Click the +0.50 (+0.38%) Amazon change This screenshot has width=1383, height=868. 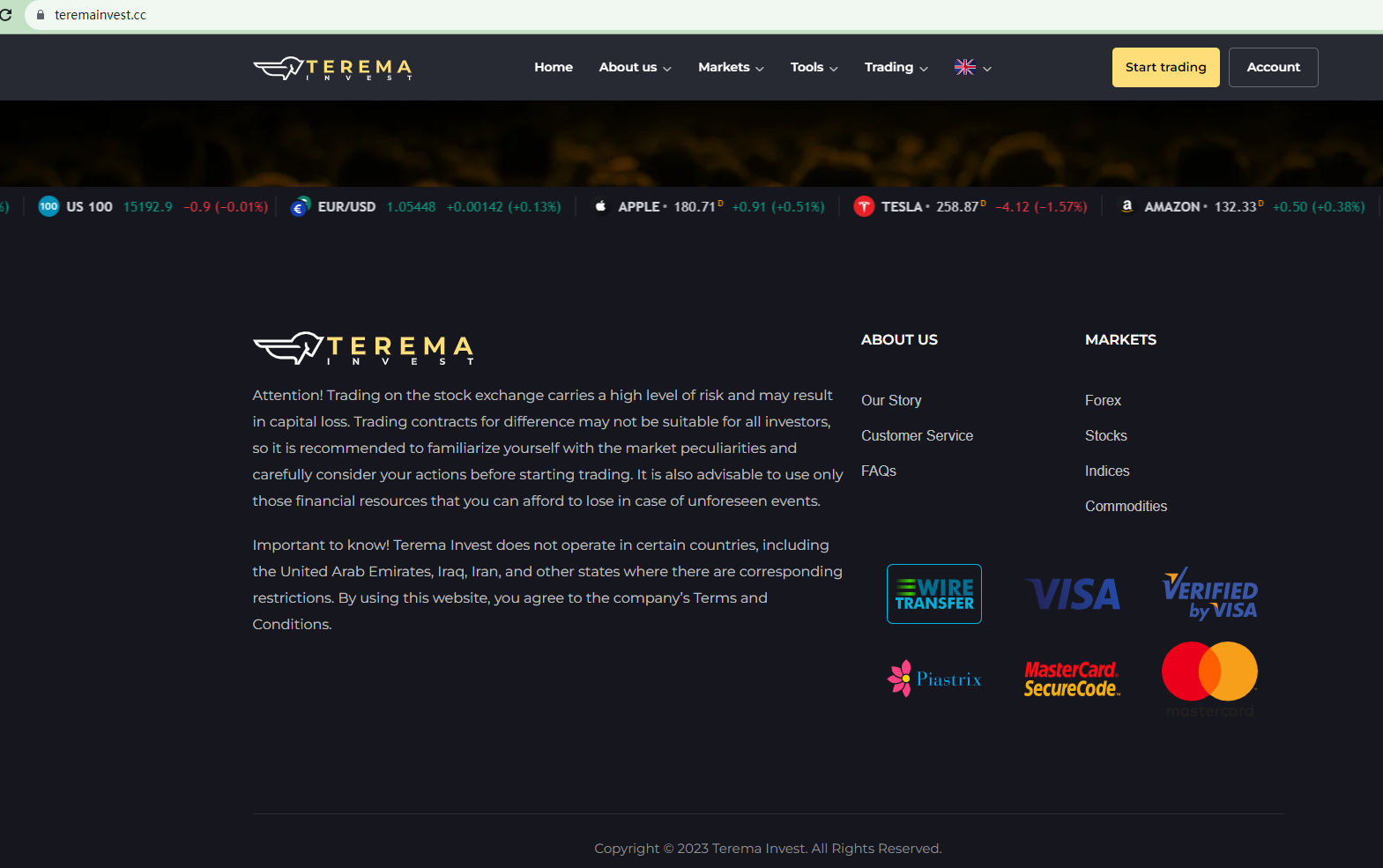[x=1319, y=206]
